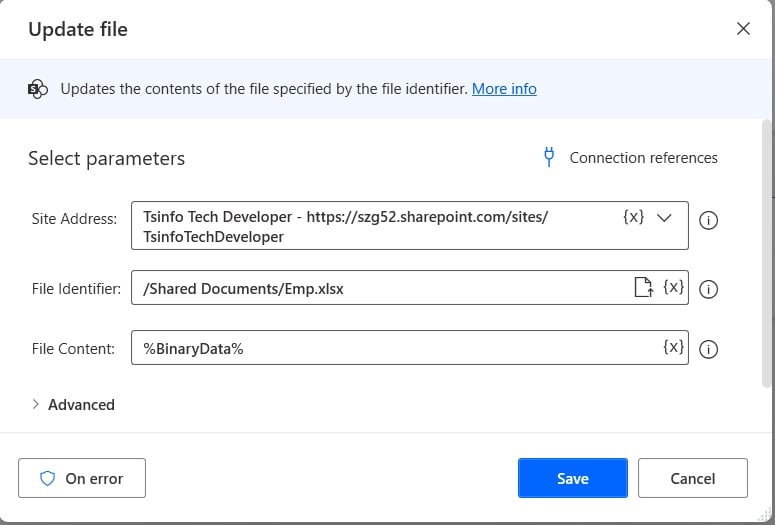Open the On error settings
Viewport: 775px width, 525px height.
tap(82, 478)
